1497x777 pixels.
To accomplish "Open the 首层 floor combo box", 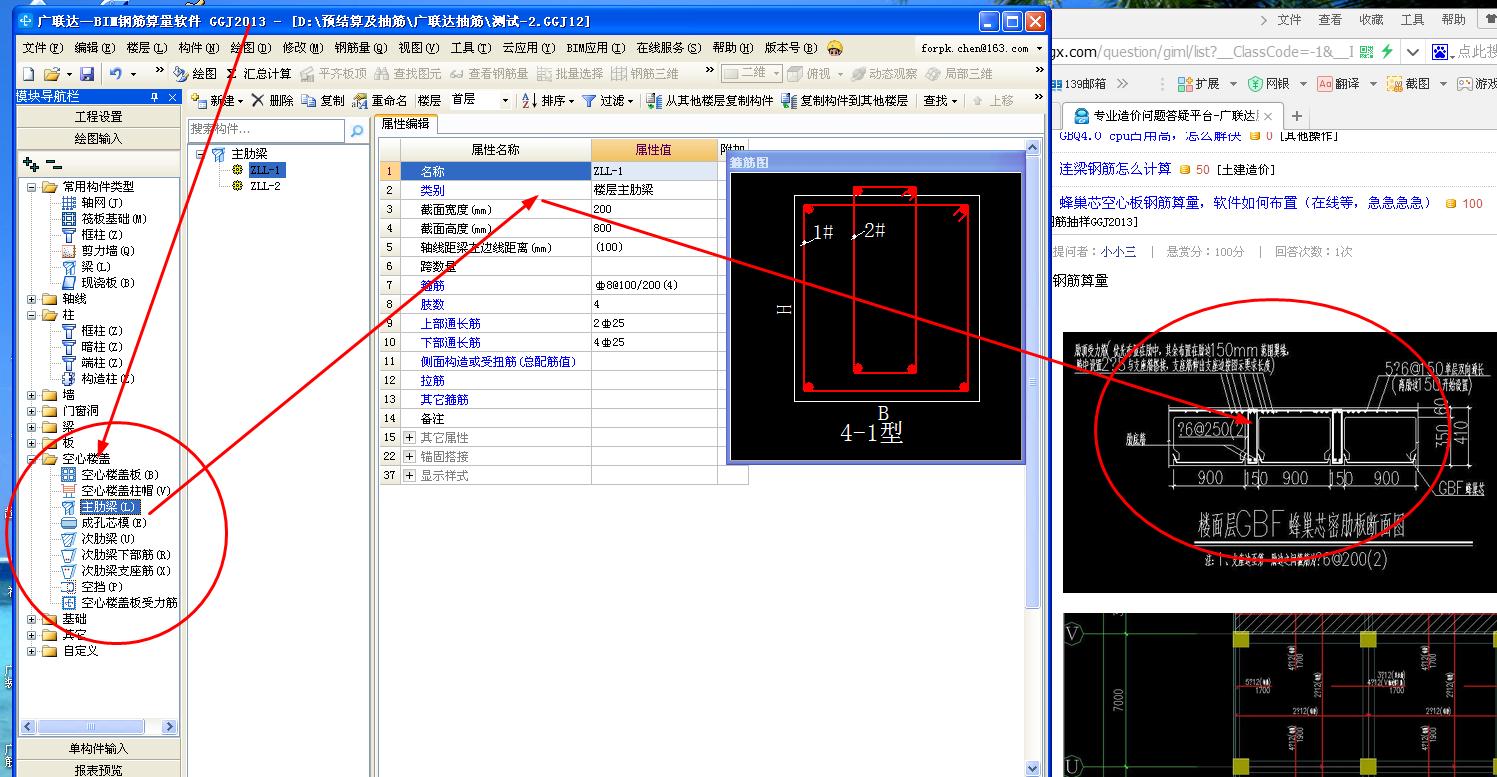I will pos(479,101).
